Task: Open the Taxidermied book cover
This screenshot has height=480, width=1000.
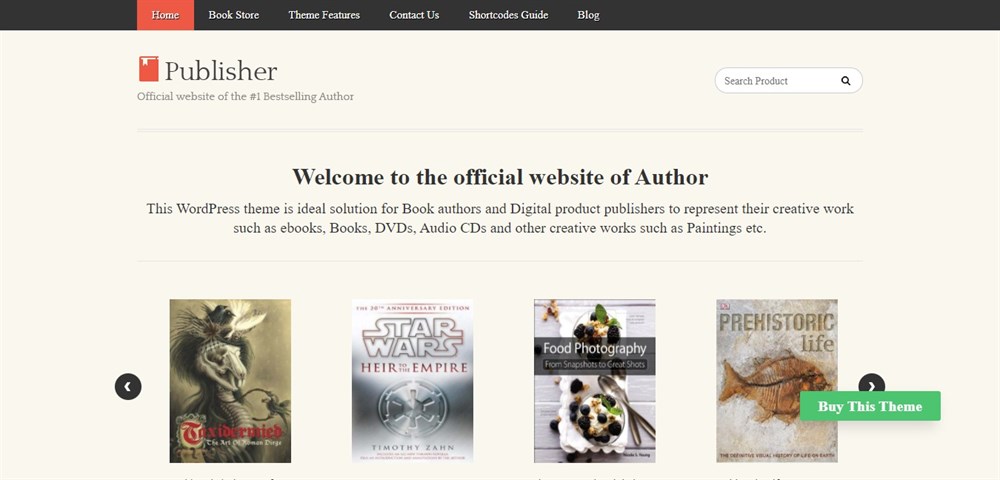Action: pos(230,381)
